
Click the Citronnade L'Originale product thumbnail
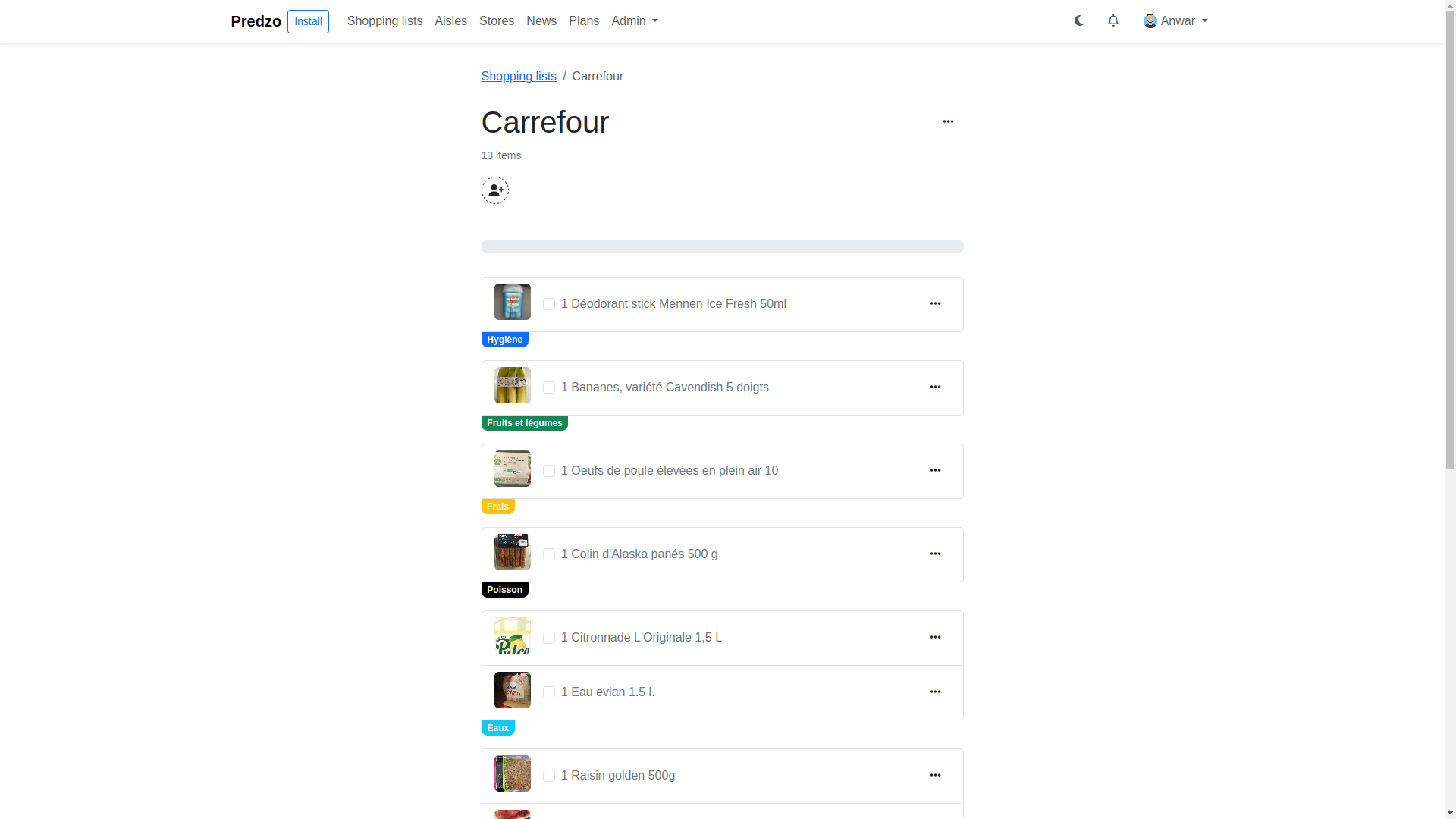(512, 635)
